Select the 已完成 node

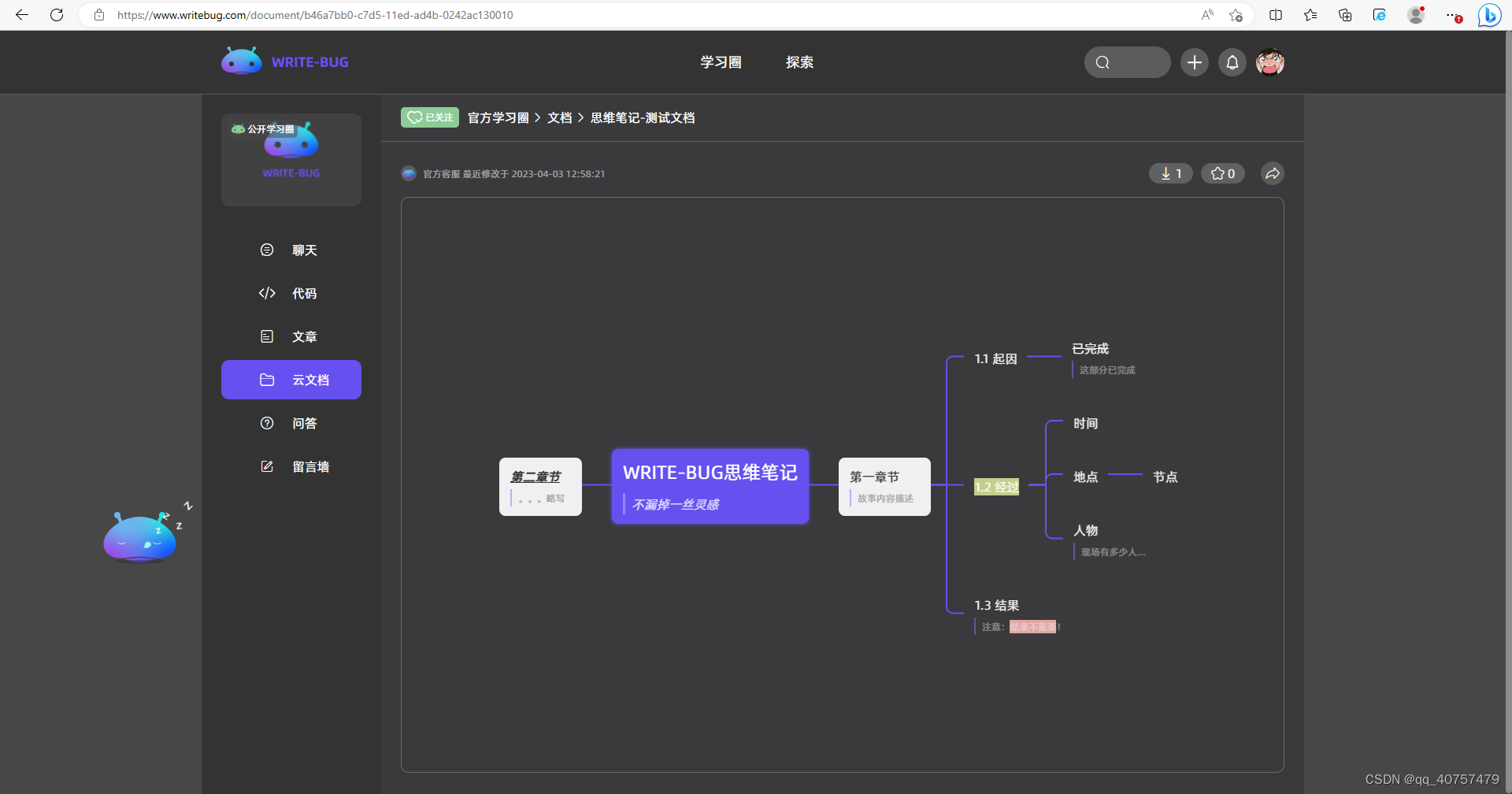click(1091, 348)
